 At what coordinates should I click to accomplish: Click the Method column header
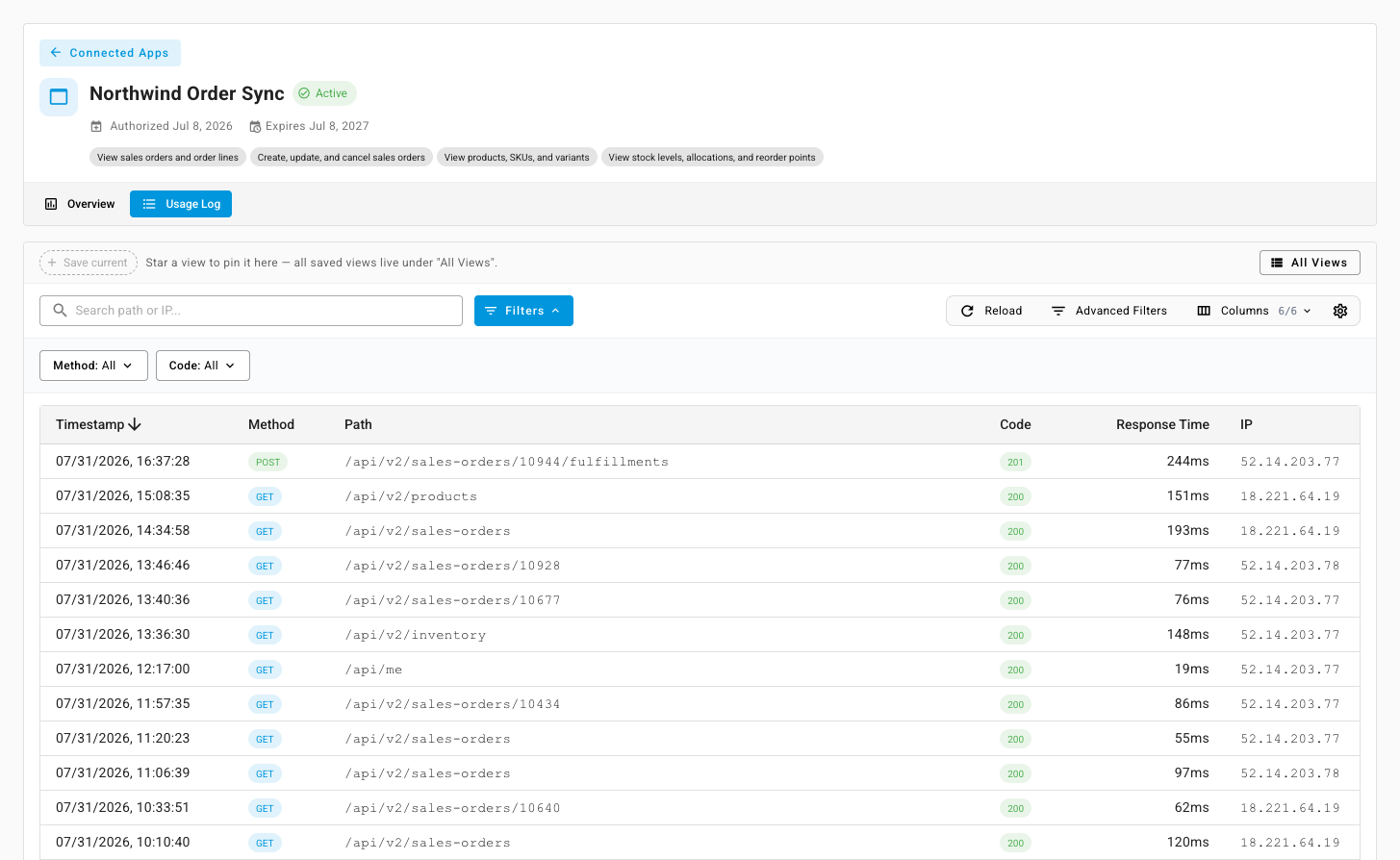271,424
